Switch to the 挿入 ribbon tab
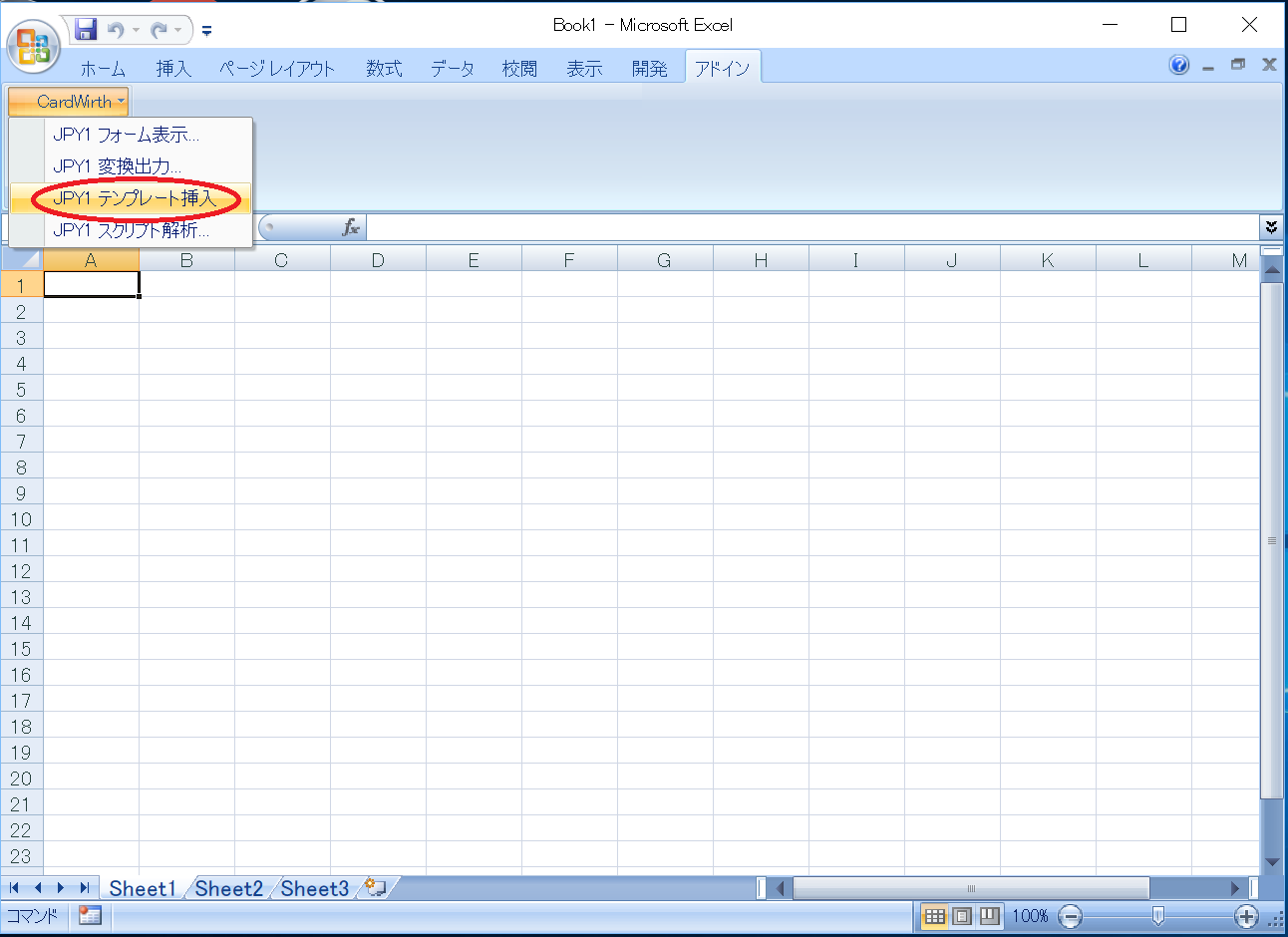The height and width of the screenshot is (937, 1288). tap(172, 68)
